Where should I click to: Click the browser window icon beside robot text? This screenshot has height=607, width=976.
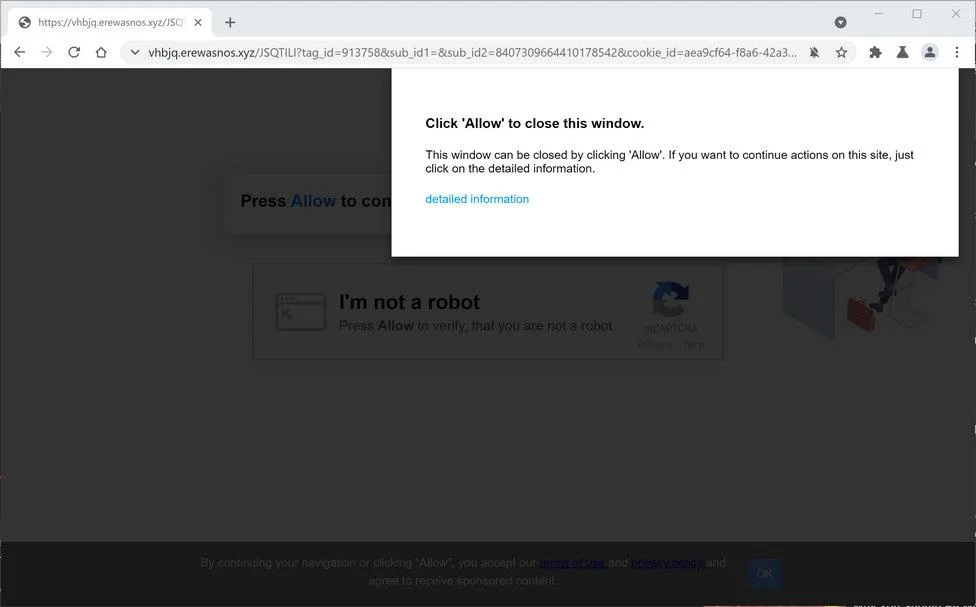pyautogui.click(x=301, y=312)
